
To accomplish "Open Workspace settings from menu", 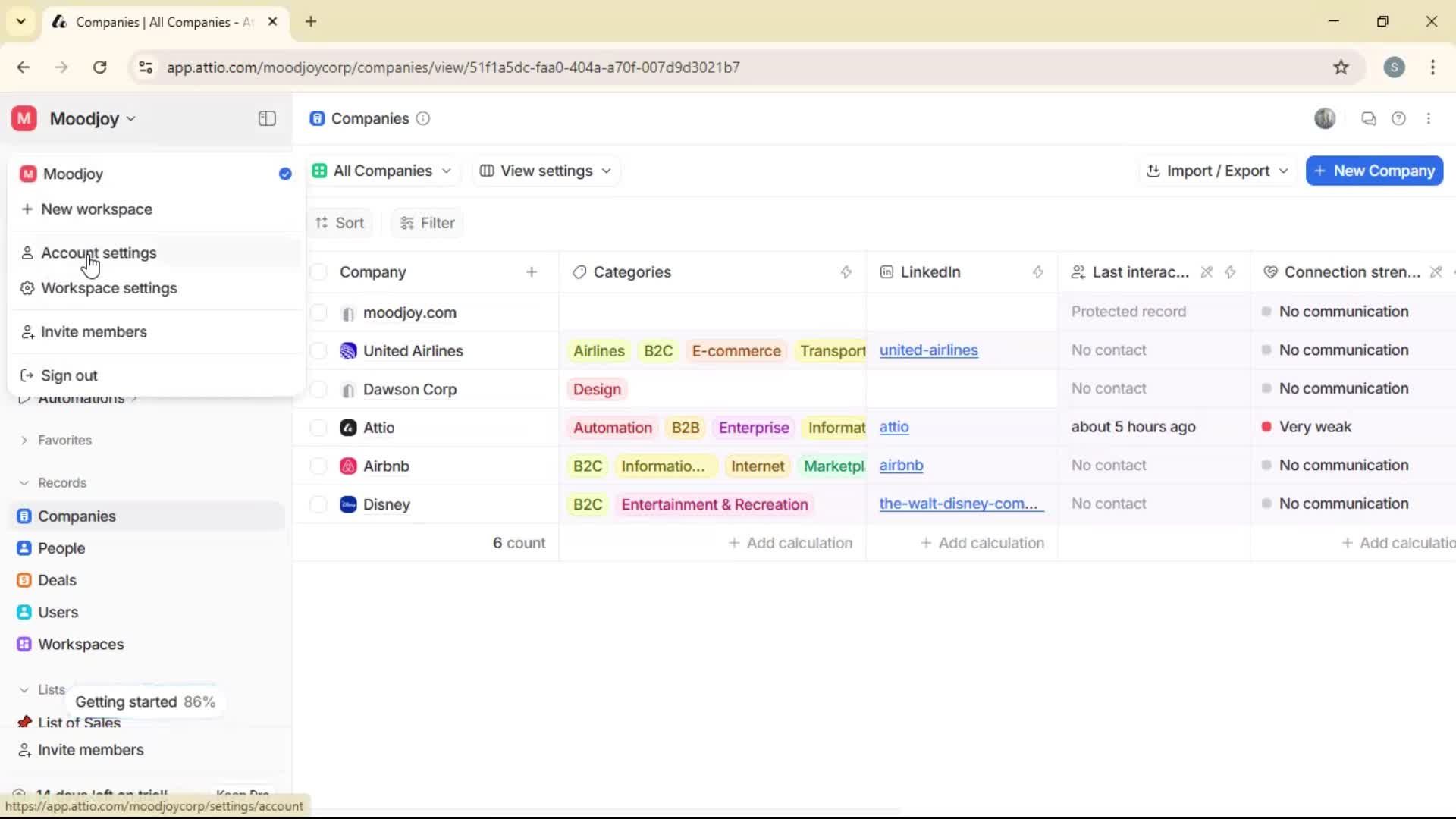I will (155, 288).
